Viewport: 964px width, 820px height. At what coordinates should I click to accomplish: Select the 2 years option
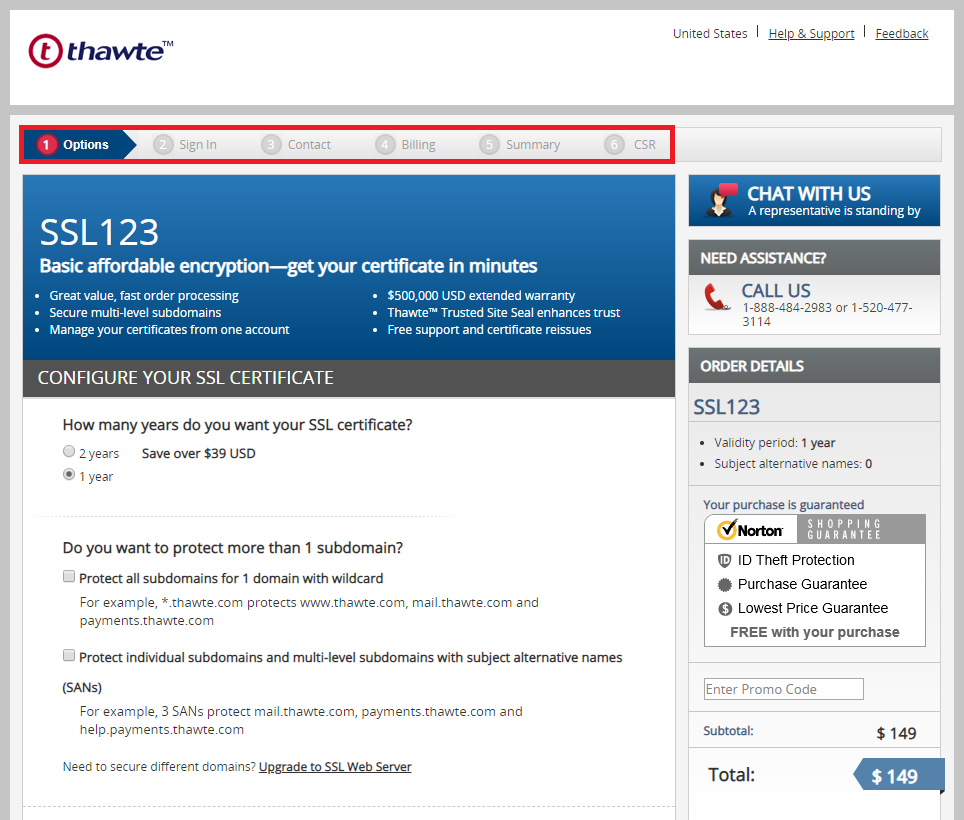coord(69,451)
